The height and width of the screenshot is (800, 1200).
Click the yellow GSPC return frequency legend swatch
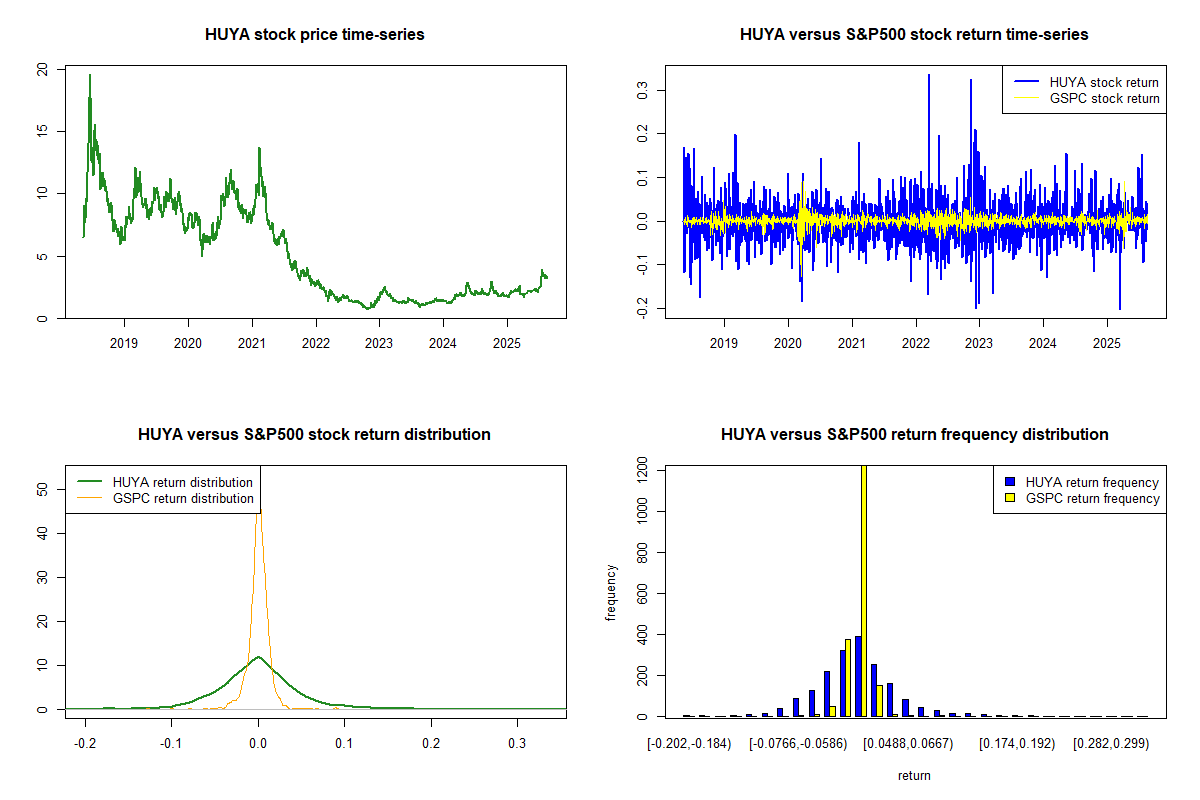tap(1008, 498)
